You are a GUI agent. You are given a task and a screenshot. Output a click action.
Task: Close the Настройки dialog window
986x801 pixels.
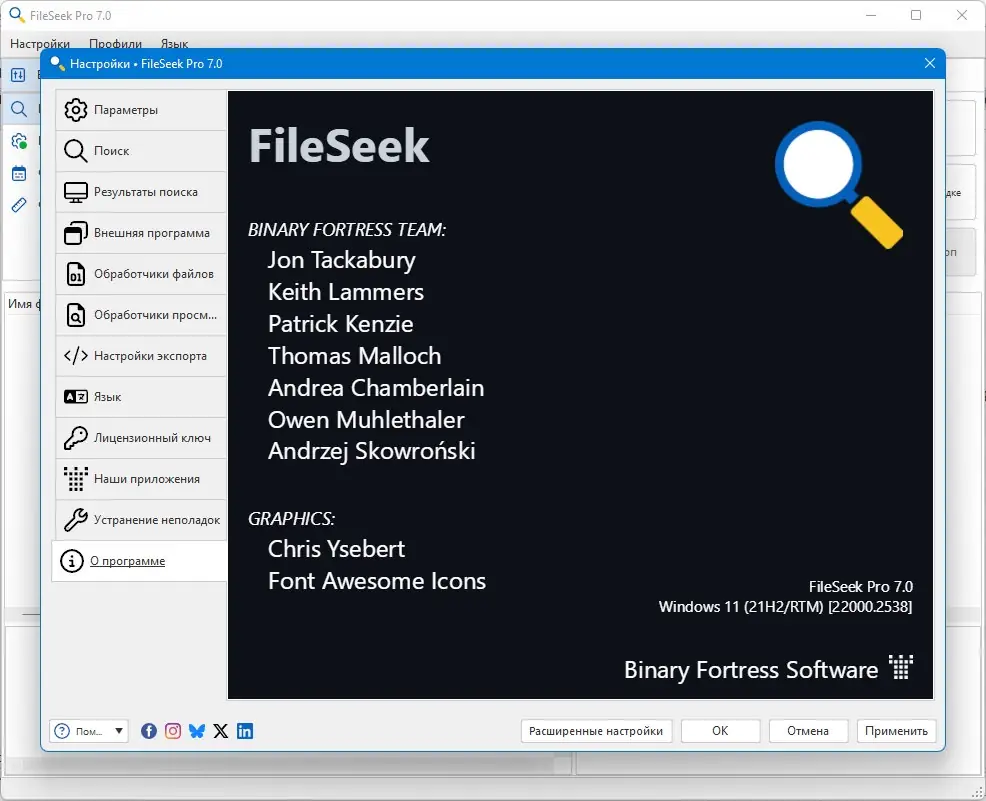click(x=929, y=64)
